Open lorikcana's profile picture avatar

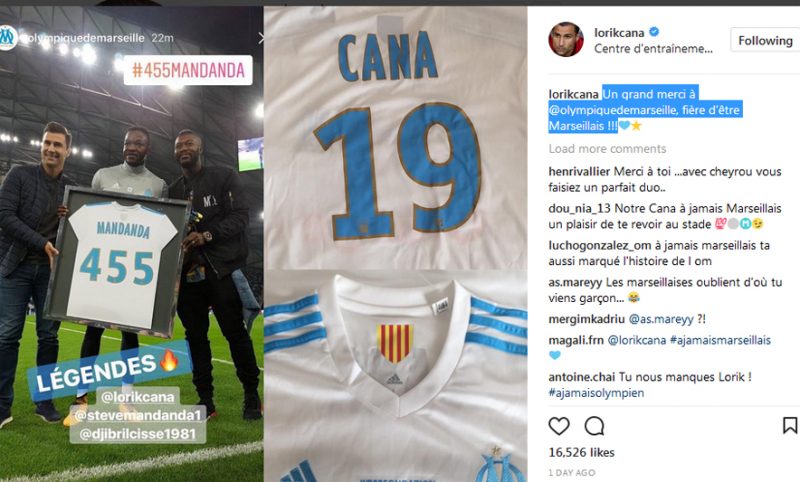click(x=566, y=39)
